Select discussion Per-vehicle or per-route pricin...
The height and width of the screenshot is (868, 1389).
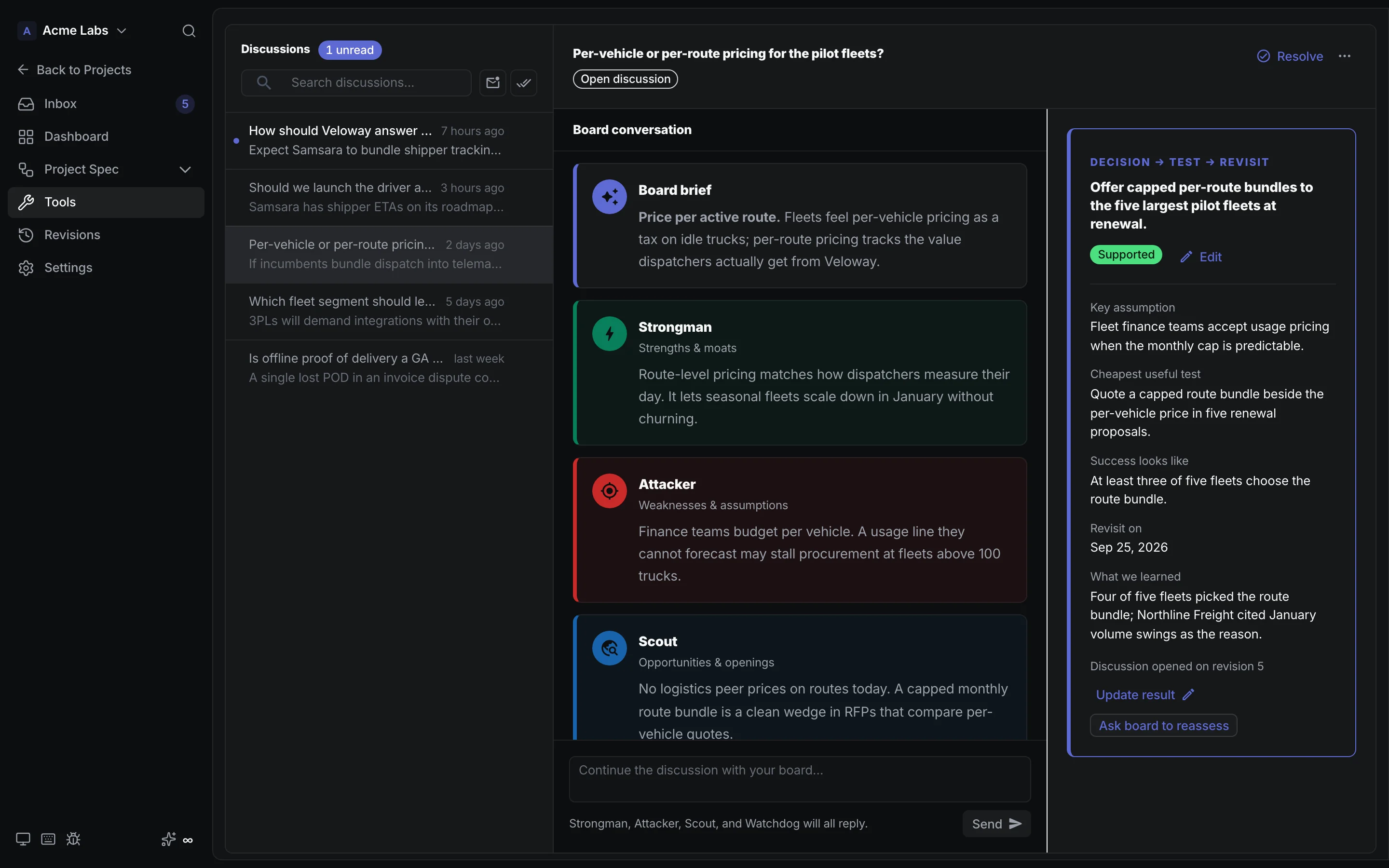(x=389, y=254)
